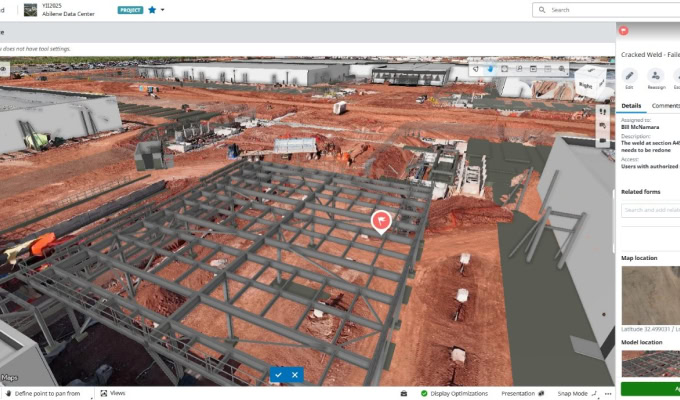
Task: Click the Edit pencil icon
Action: point(629,76)
